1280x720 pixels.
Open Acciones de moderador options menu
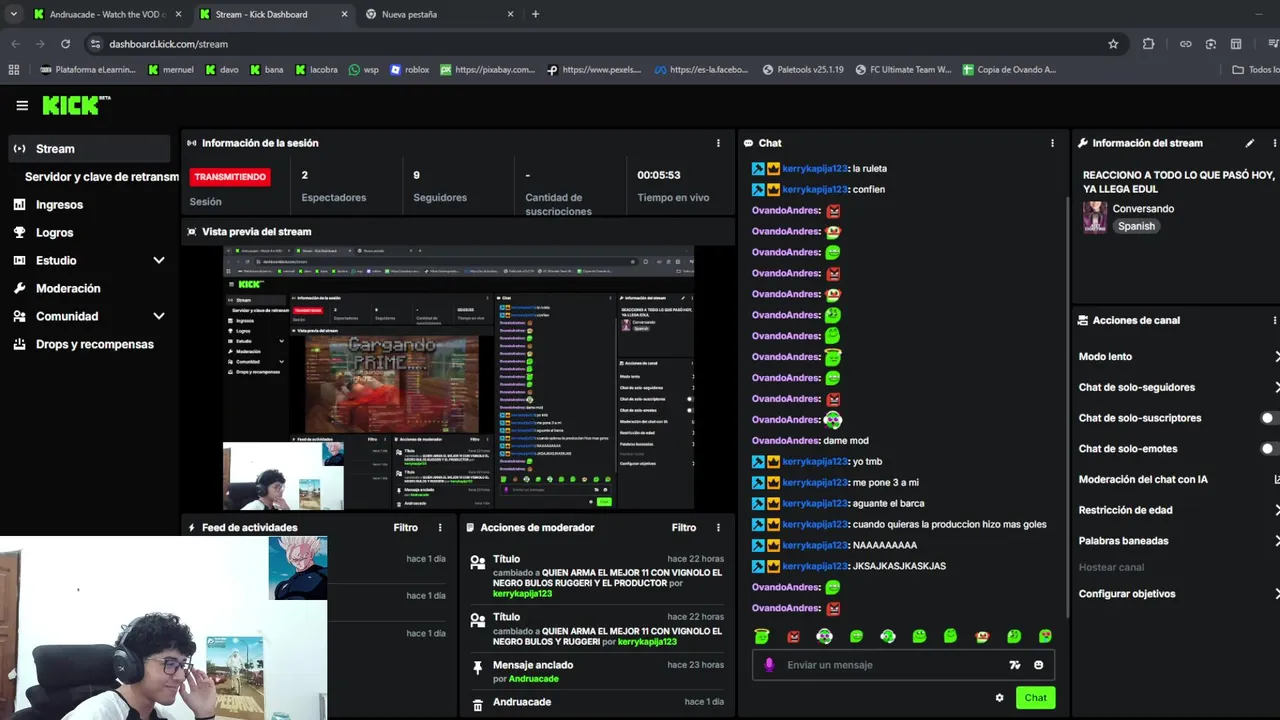[x=718, y=527]
